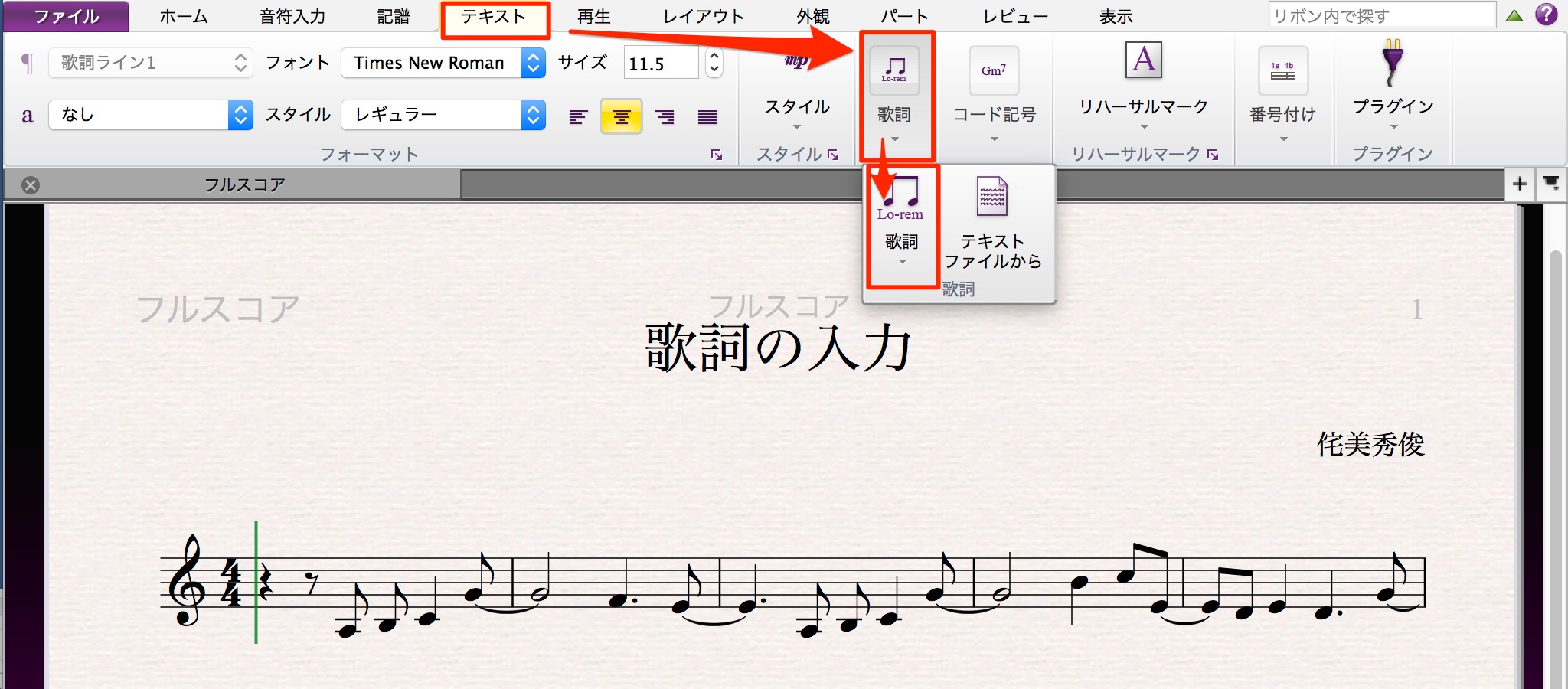Select the リハーサルマーク letter A icon
1568x689 pixels.
[x=1144, y=60]
